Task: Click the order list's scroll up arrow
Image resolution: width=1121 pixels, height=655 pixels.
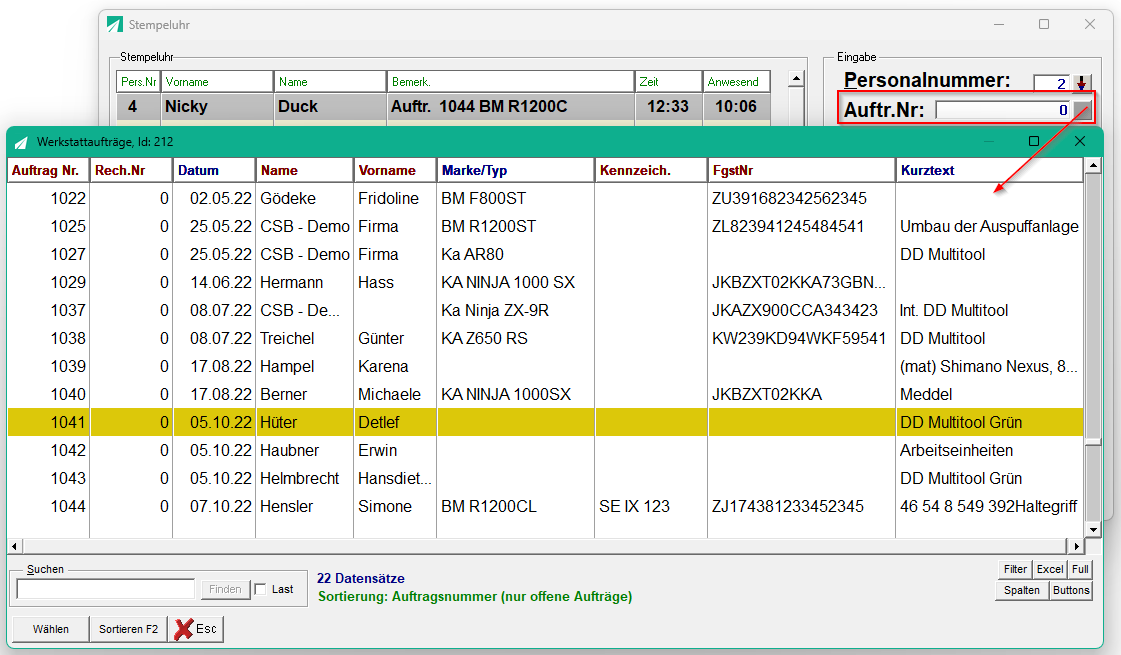Action: tap(1092, 166)
